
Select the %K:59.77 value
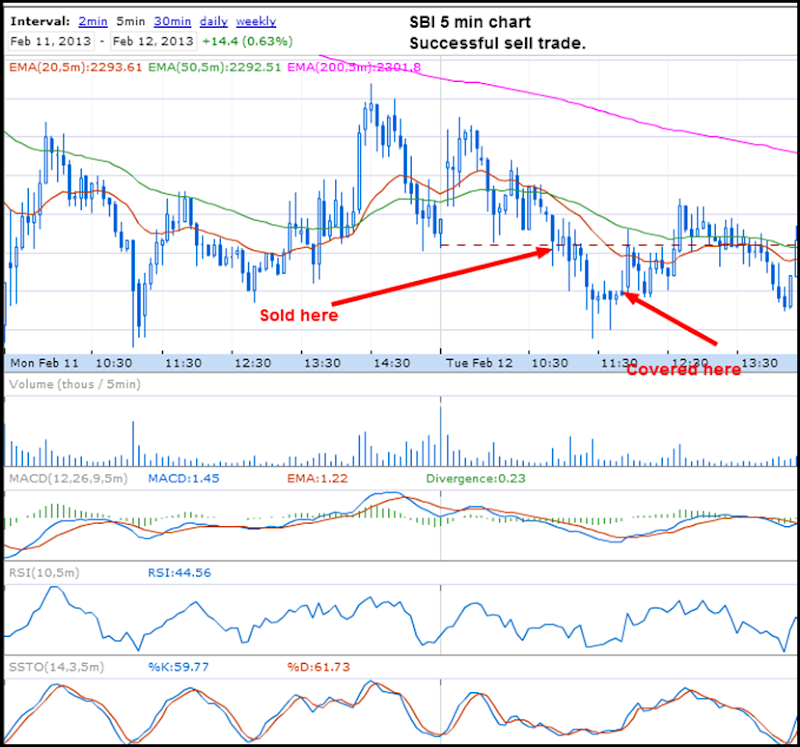coord(179,667)
